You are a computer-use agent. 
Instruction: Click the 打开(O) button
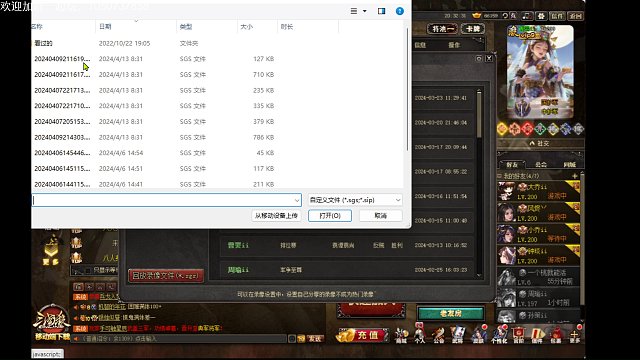pyautogui.click(x=330, y=216)
